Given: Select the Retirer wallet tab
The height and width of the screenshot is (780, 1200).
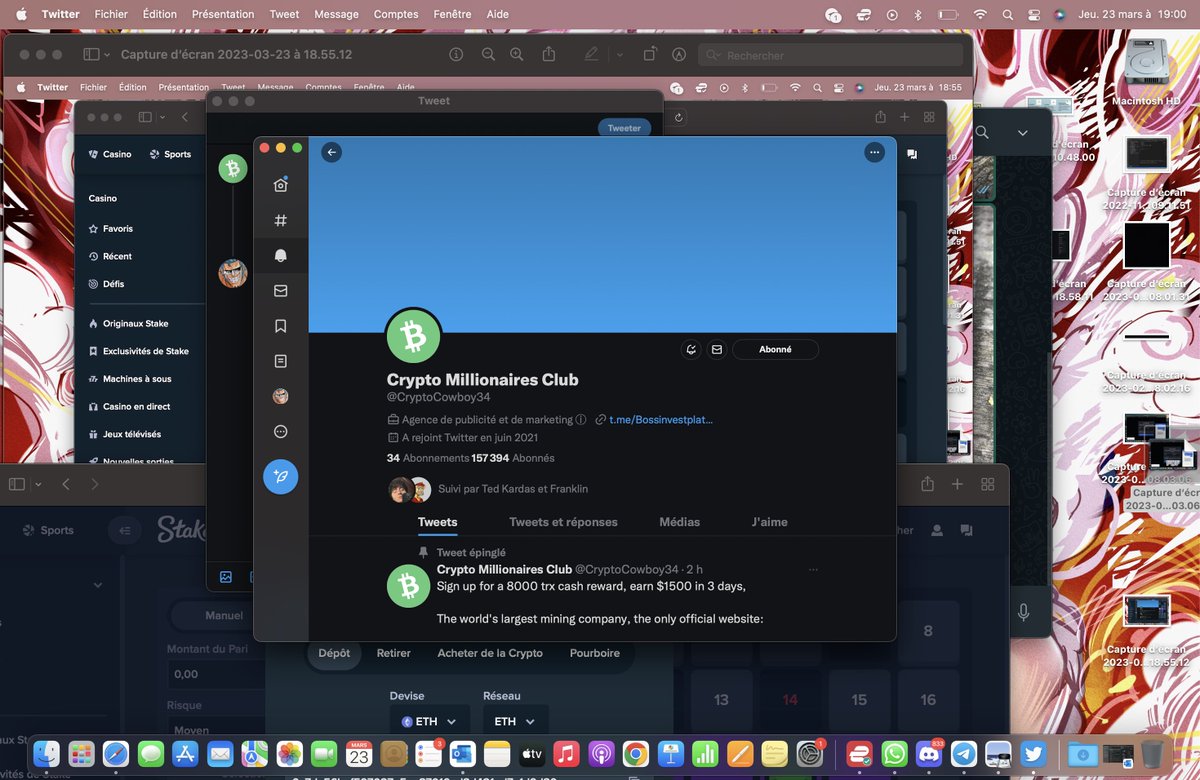Looking at the screenshot, I should pyautogui.click(x=394, y=653).
